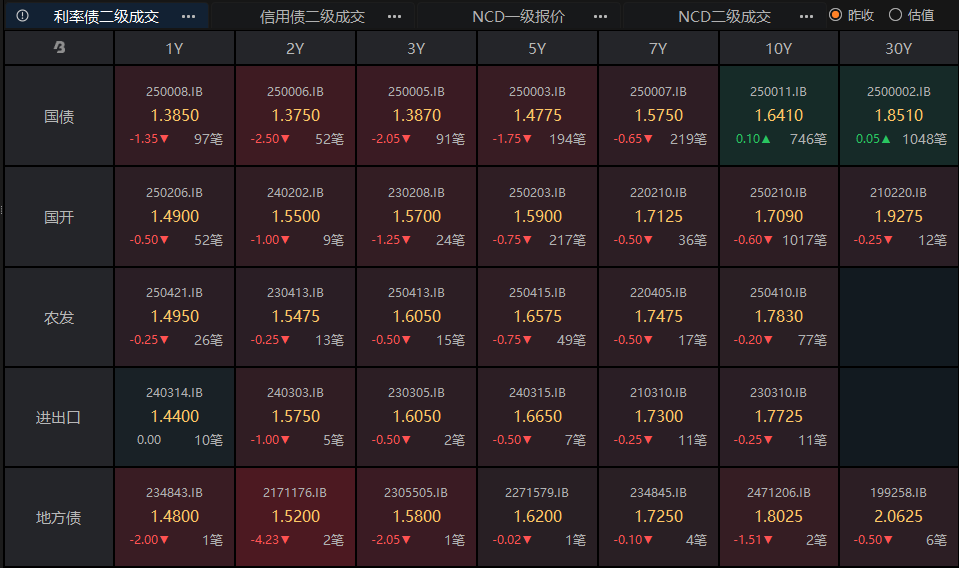Click the 1Y column header
Screen dimensions: 959x568
tap(174, 48)
